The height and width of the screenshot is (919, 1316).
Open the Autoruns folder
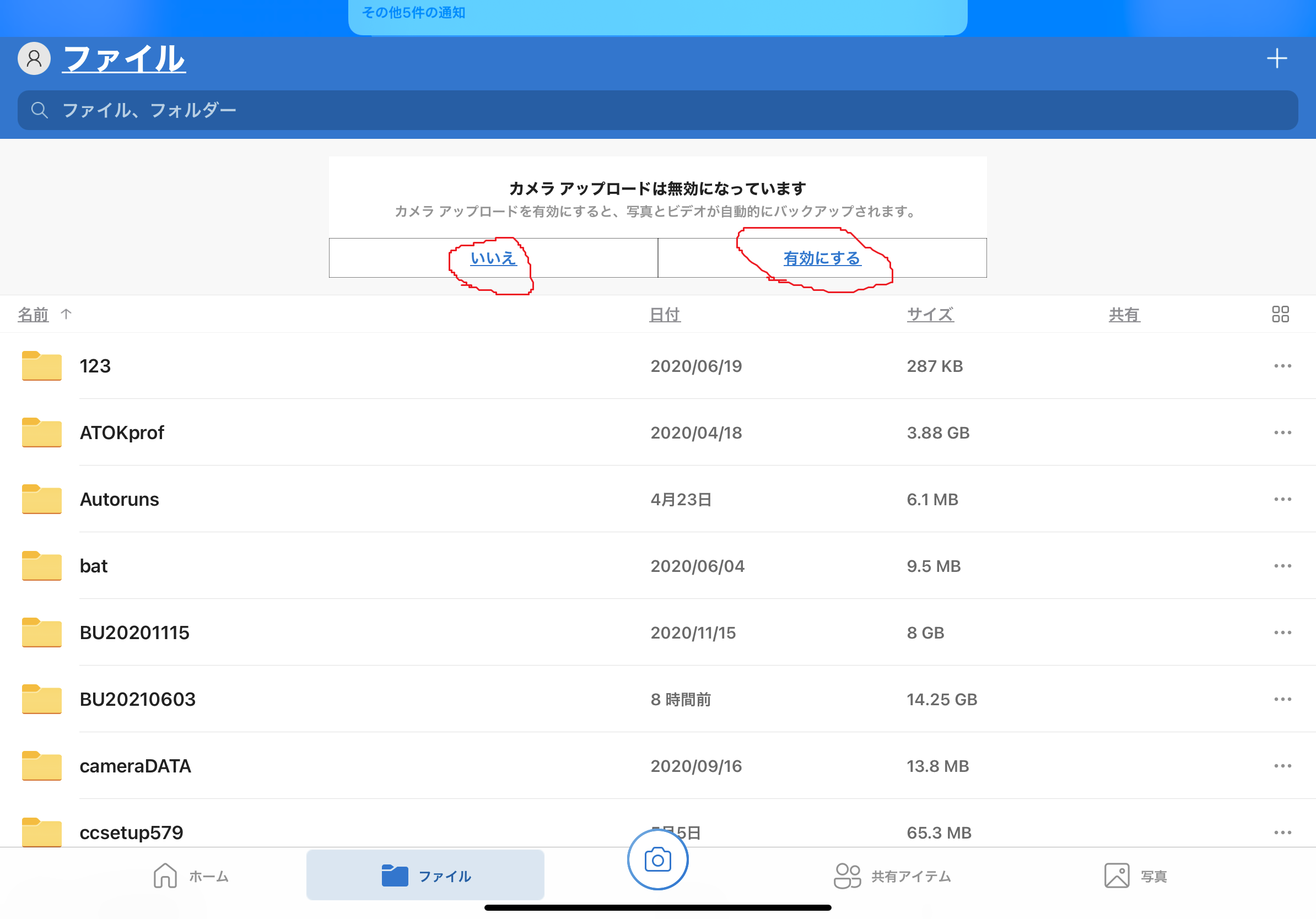tap(119, 500)
